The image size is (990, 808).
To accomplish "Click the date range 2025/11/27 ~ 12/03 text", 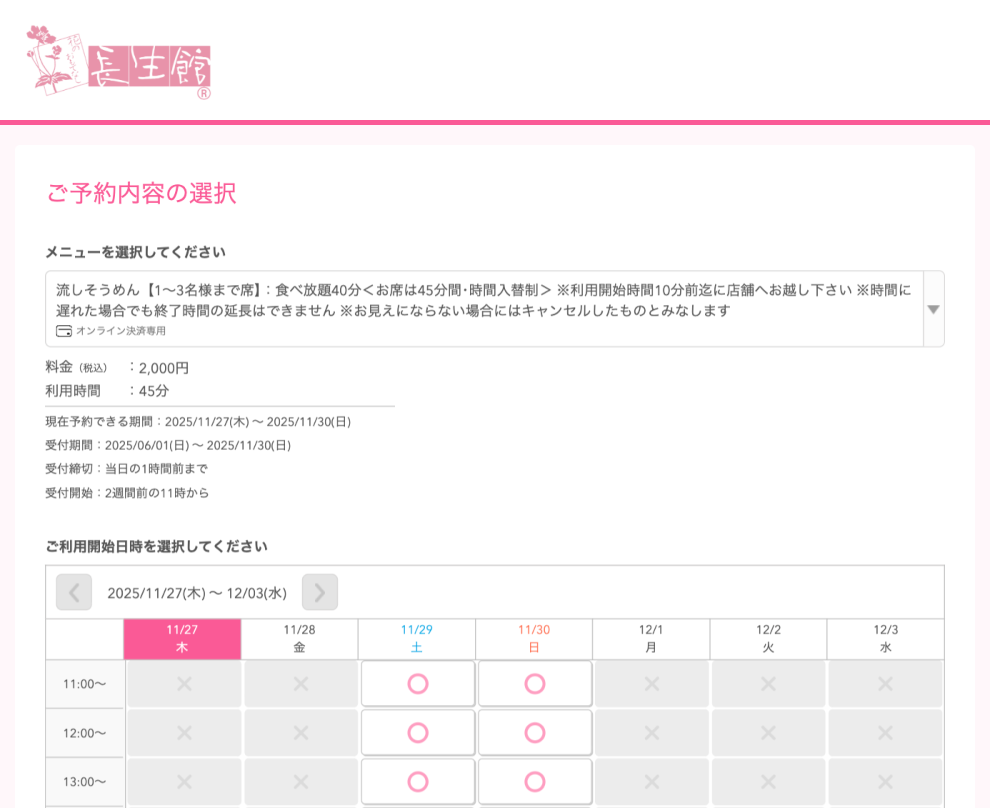I will pos(197,593).
